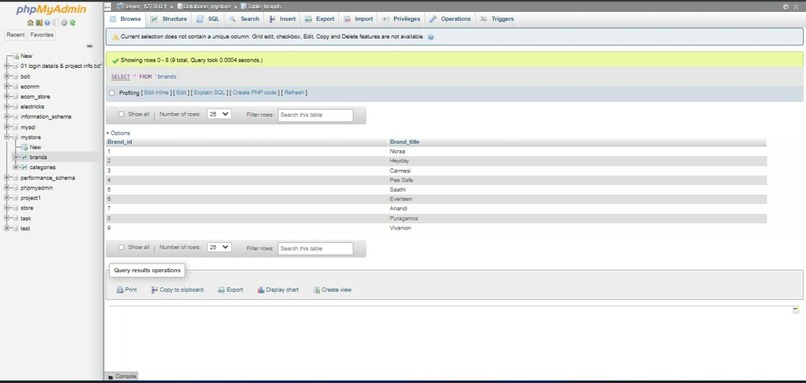Expand the information_schema database node
This screenshot has height=383, width=806.
click(7, 117)
